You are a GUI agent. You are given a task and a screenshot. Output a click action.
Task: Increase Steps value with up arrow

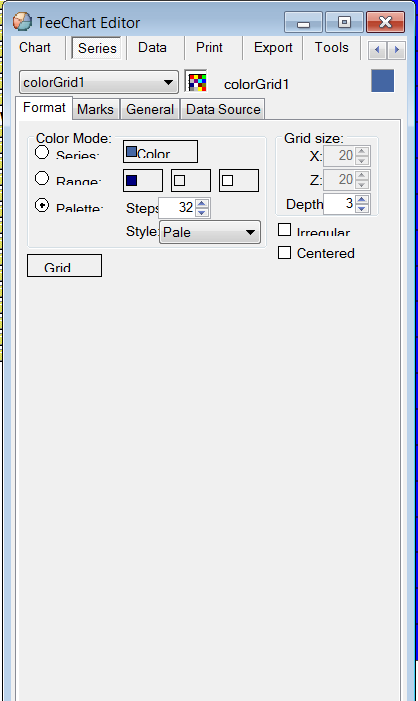pyautogui.click(x=202, y=203)
